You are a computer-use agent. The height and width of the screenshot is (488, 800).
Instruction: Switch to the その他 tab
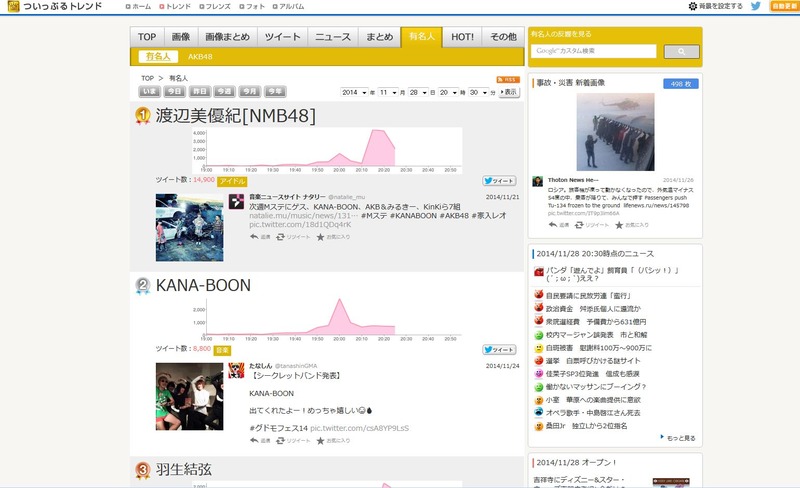(x=503, y=37)
